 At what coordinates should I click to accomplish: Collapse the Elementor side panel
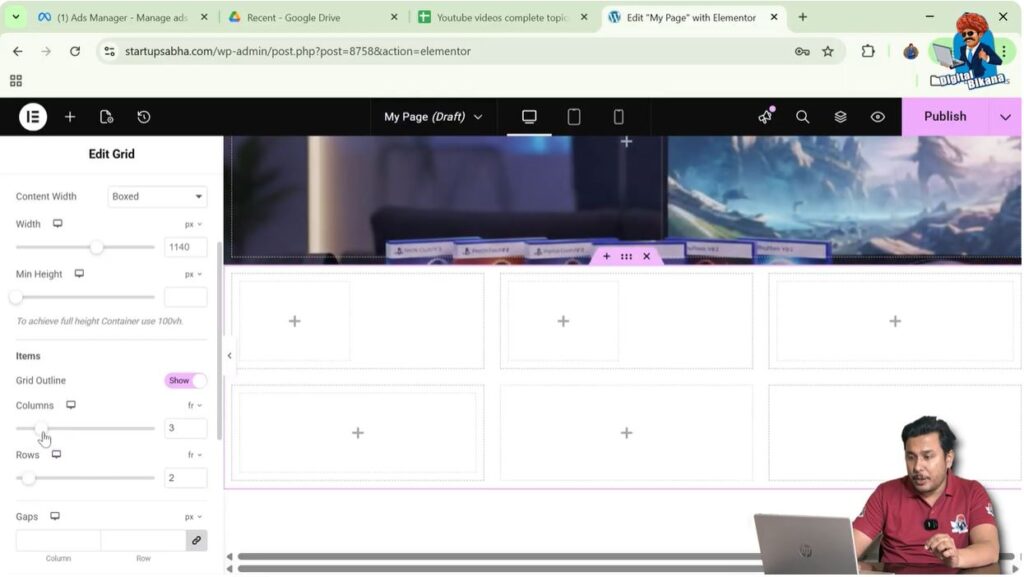229,355
